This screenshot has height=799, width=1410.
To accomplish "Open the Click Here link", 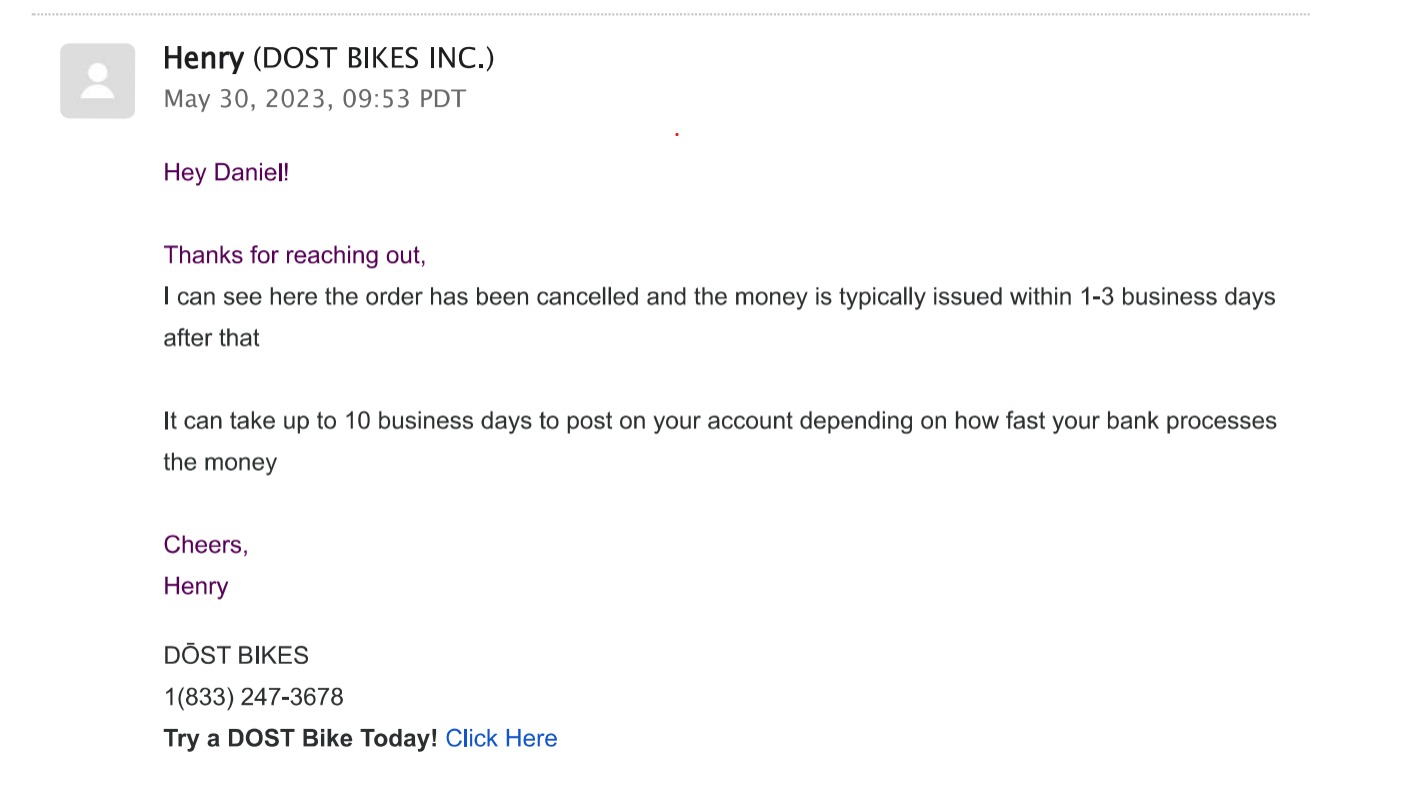I will coord(501,738).
